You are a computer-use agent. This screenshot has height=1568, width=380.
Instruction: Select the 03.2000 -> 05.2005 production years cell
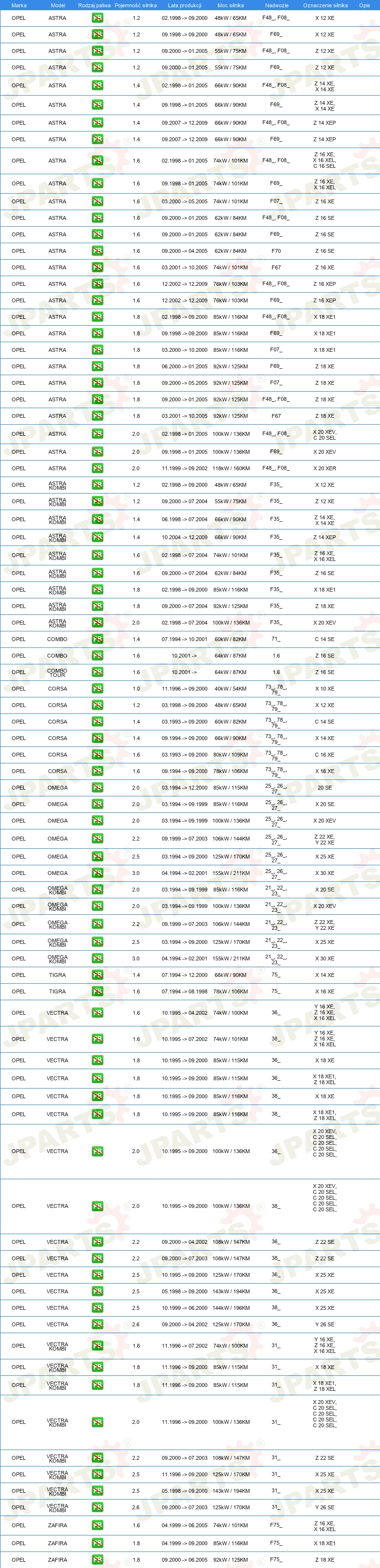pos(184,201)
